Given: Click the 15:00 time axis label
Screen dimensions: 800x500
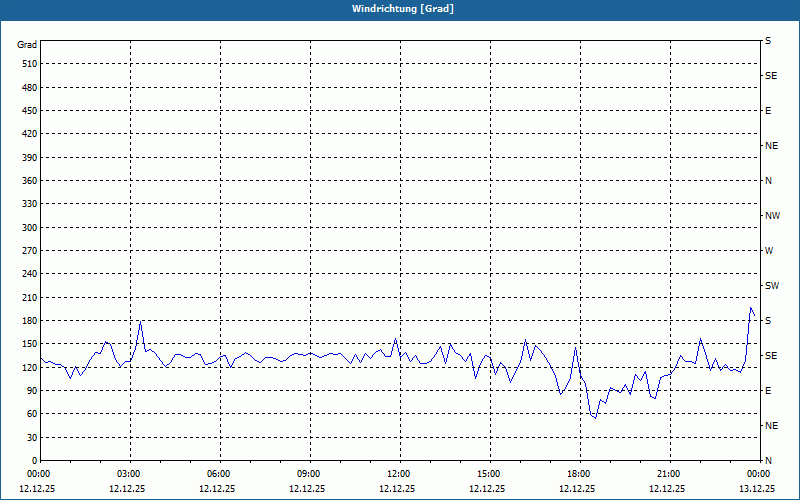Looking at the screenshot, I should click(490, 474).
